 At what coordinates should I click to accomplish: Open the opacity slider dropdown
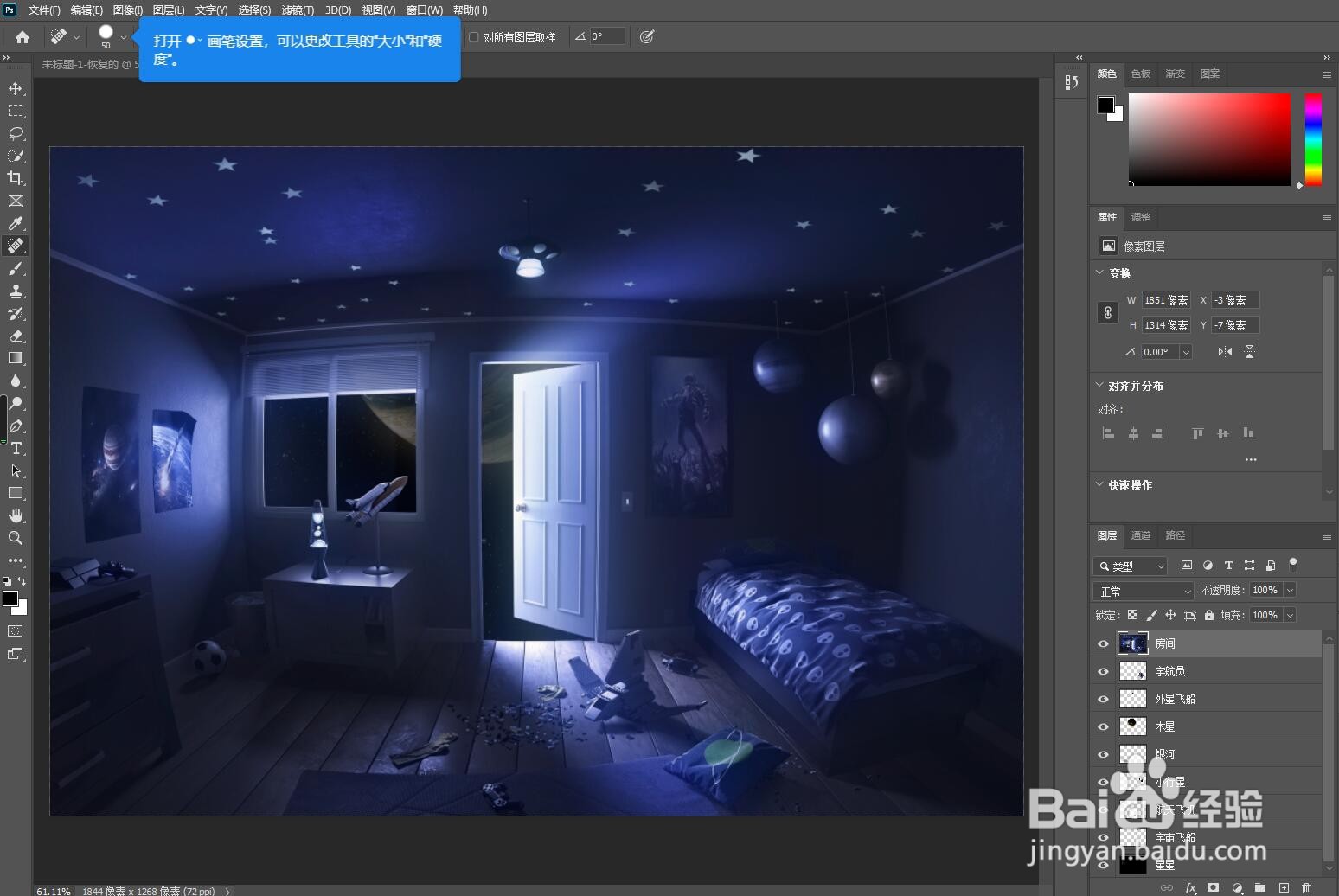[1290, 590]
